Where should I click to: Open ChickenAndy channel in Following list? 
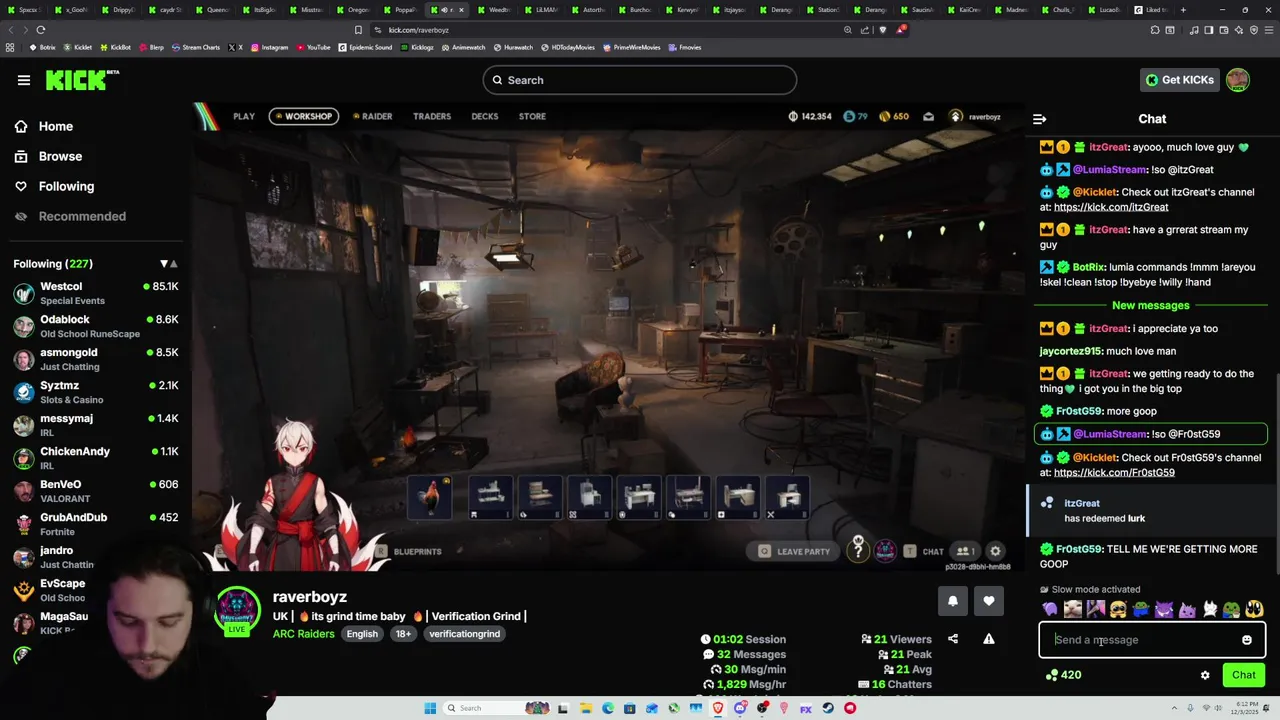96,458
